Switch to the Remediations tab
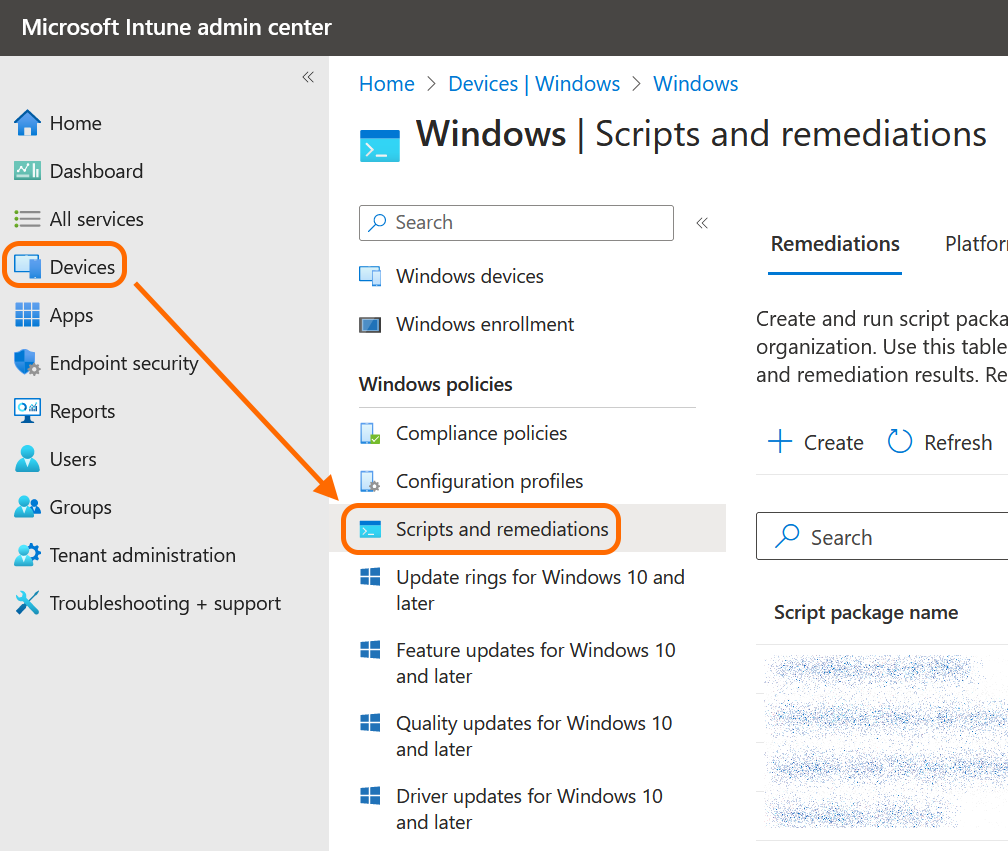 coord(835,244)
